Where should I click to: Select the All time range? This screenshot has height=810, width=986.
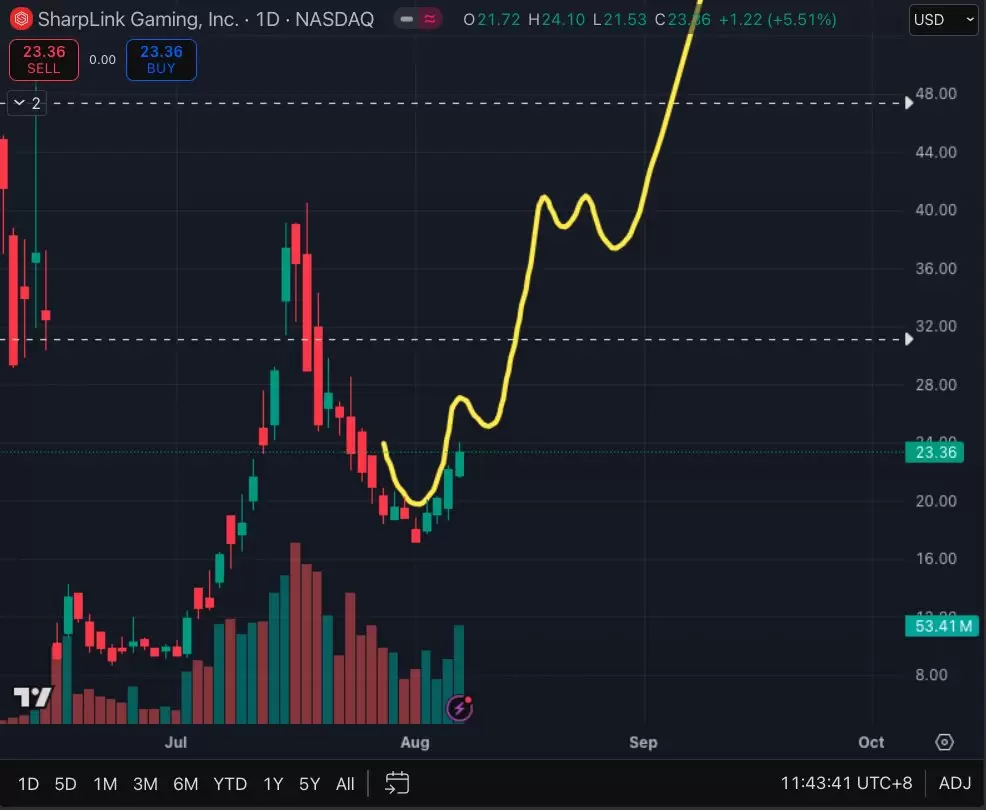coord(345,784)
